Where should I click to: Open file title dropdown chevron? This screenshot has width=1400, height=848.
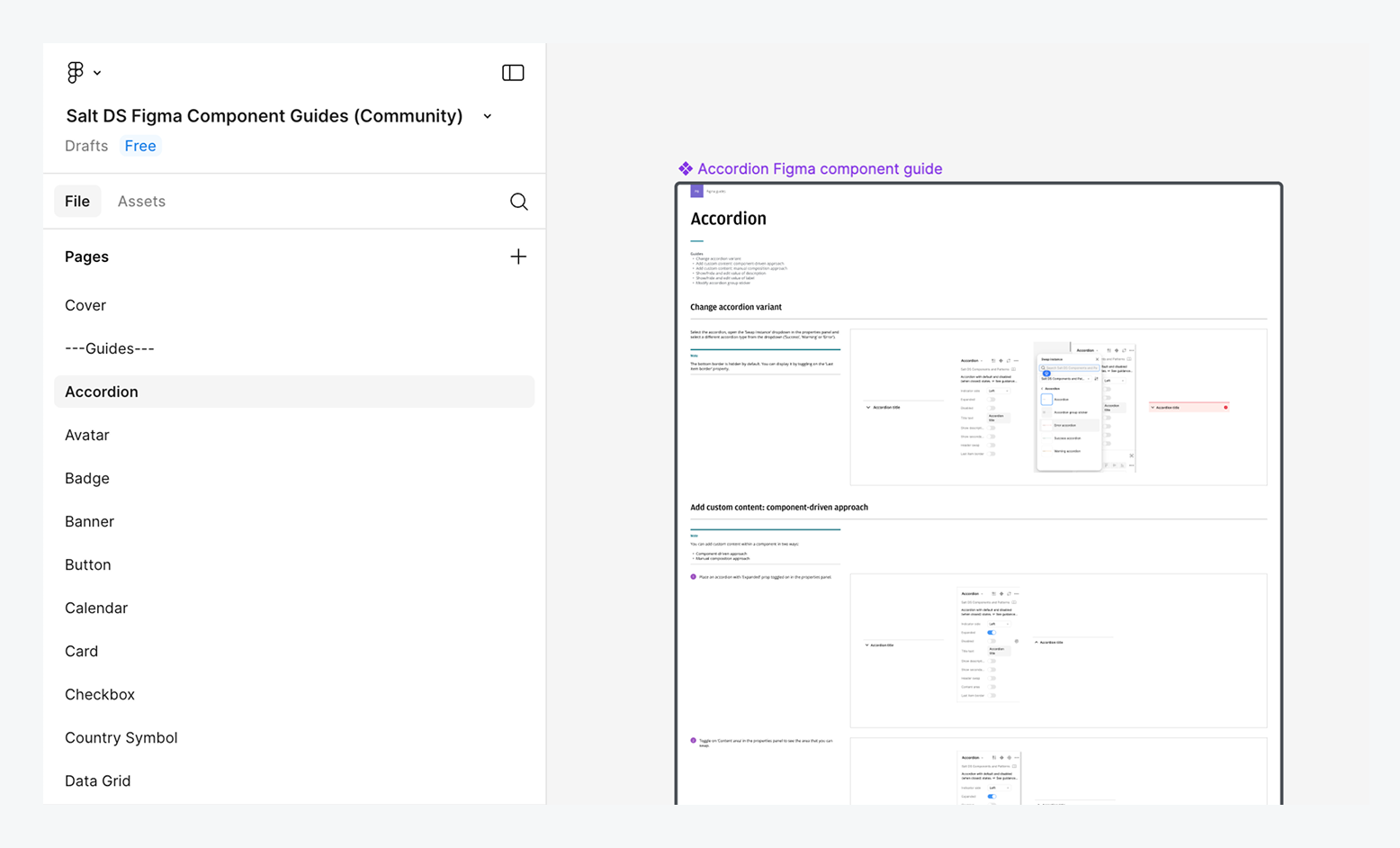click(488, 116)
